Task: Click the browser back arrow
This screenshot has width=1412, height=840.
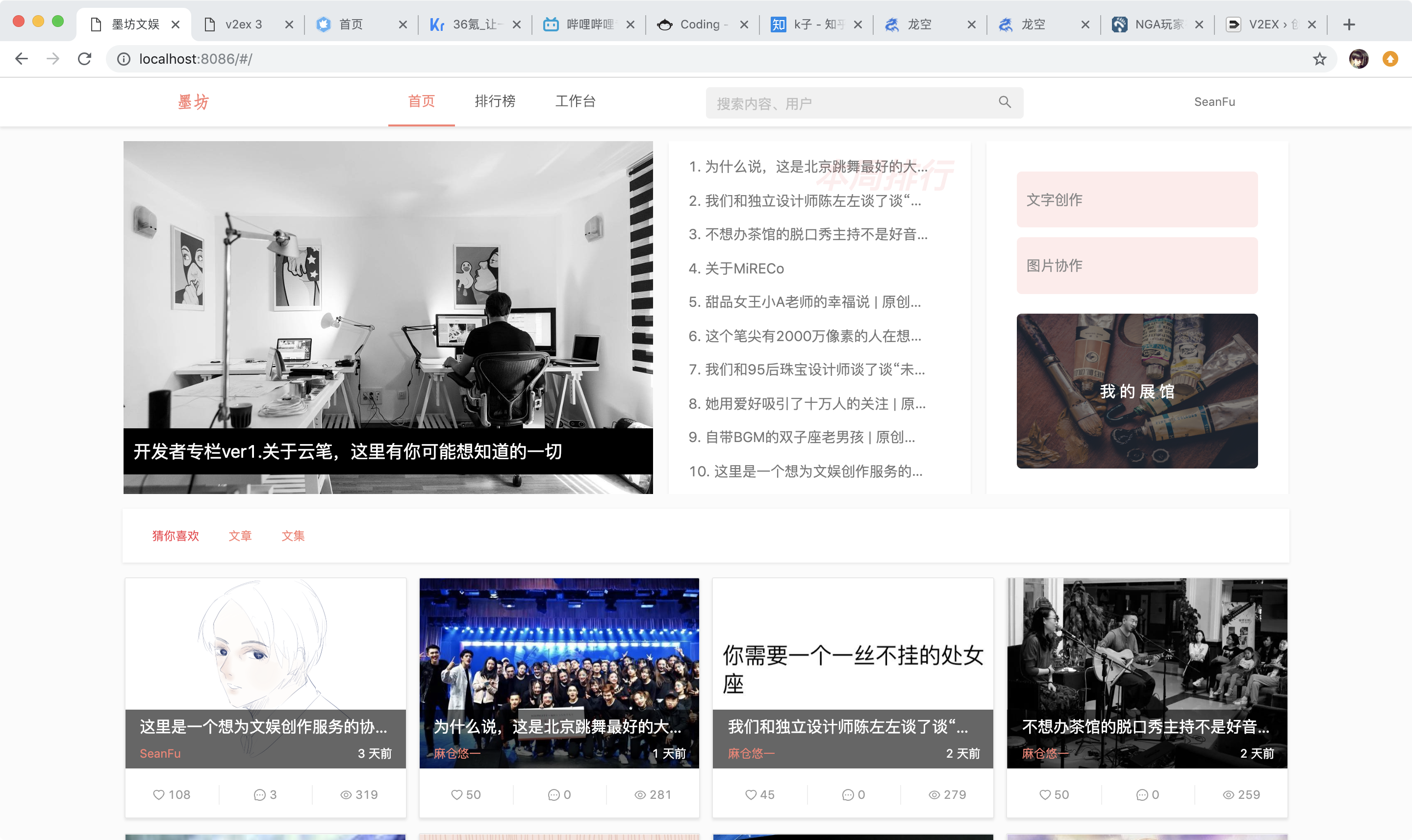Action: tap(22, 59)
